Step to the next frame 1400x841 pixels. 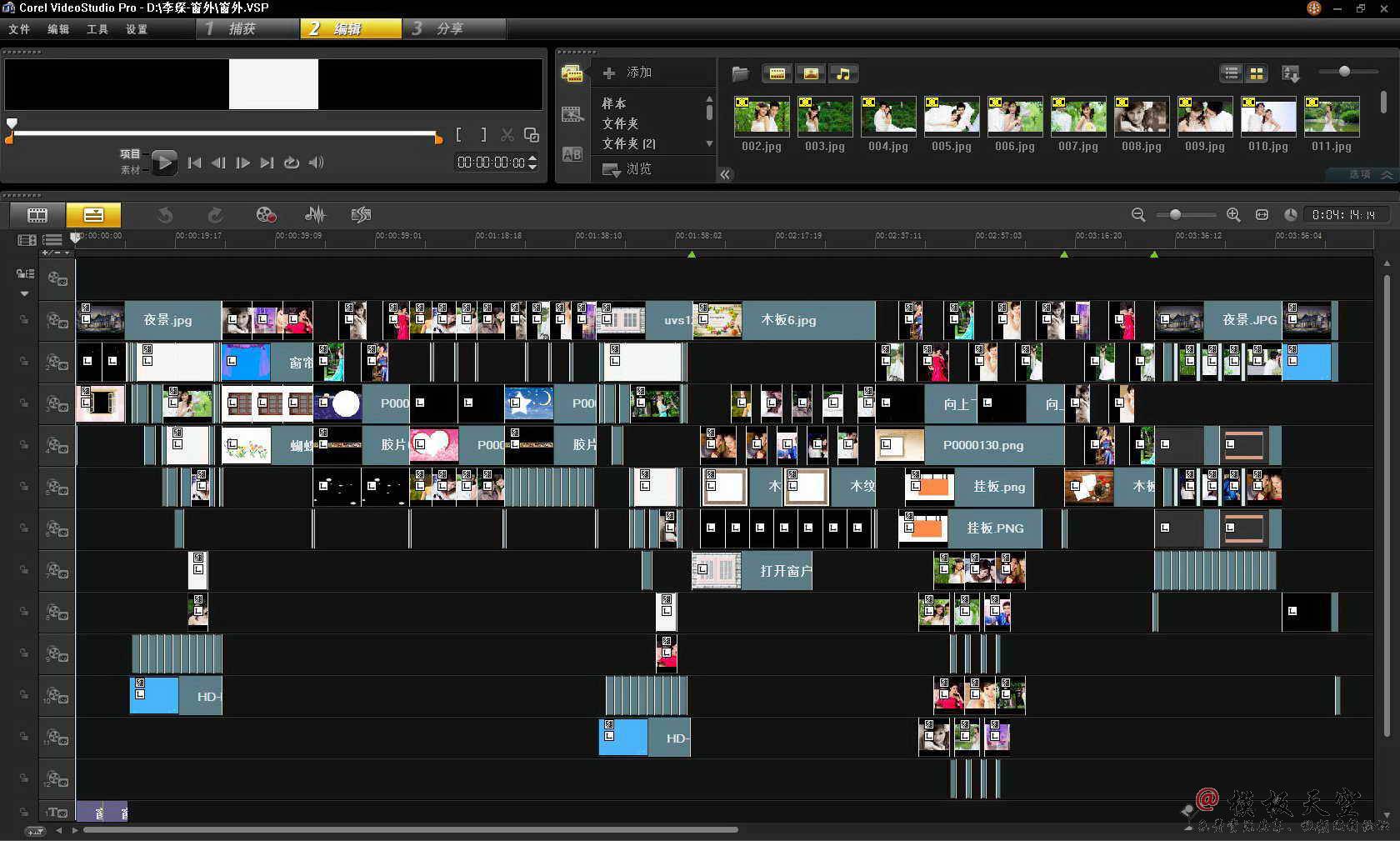click(242, 163)
